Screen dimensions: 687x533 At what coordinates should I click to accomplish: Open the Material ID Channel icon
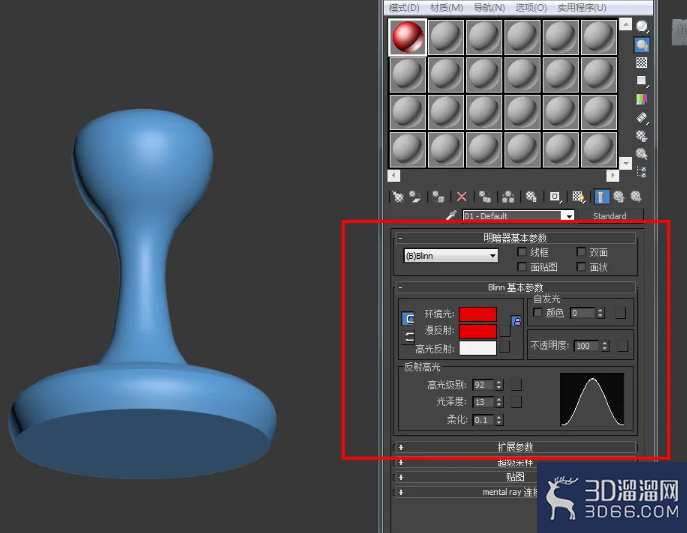coord(555,197)
